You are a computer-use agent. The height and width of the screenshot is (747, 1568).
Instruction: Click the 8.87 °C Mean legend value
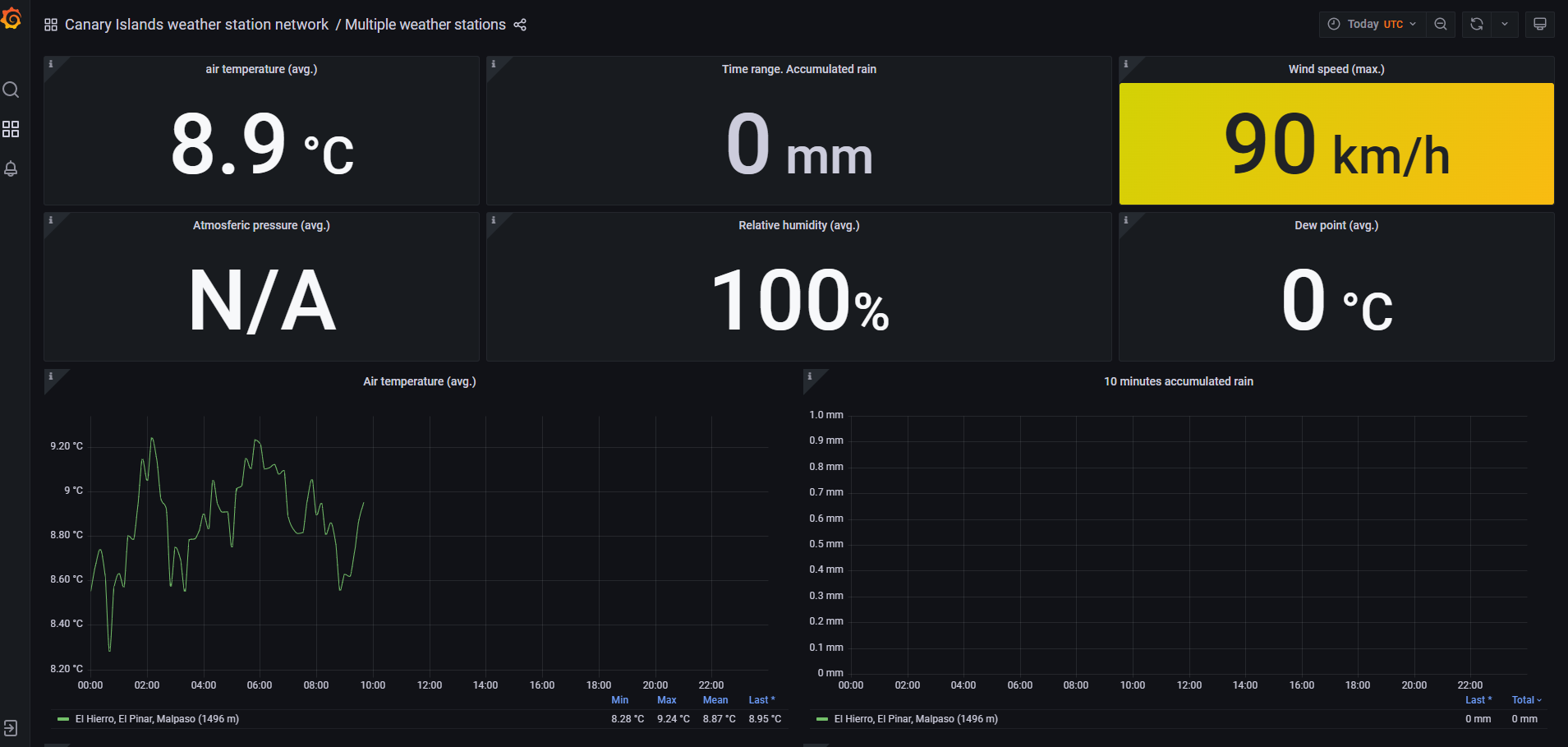pos(720,719)
